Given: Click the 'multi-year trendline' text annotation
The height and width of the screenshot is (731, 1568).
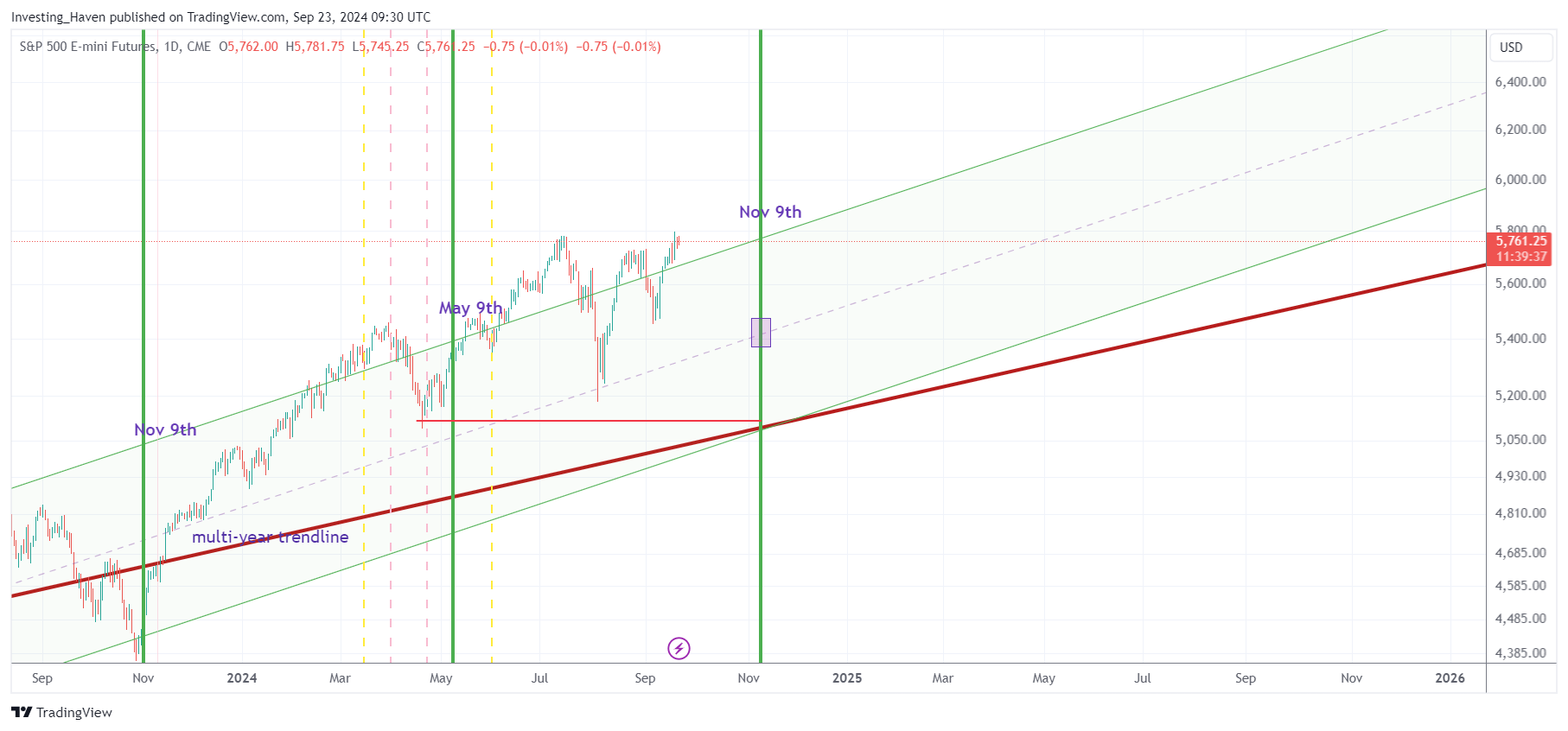Looking at the screenshot, I should point(270,537).
